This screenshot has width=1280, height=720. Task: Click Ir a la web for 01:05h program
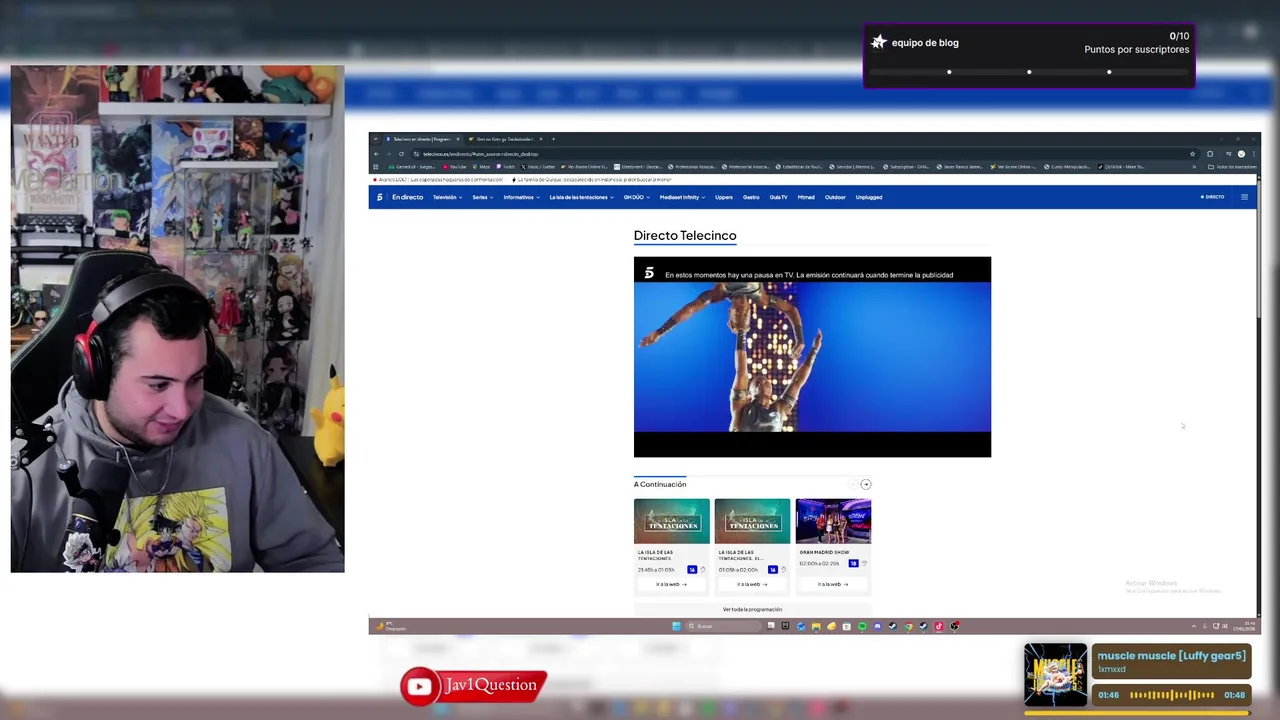coord(752,584)
